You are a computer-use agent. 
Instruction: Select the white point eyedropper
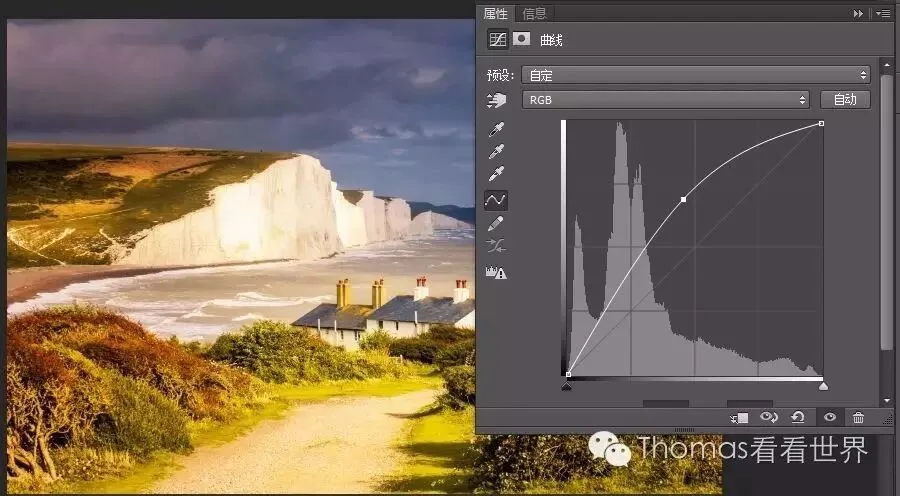point(496,173)
